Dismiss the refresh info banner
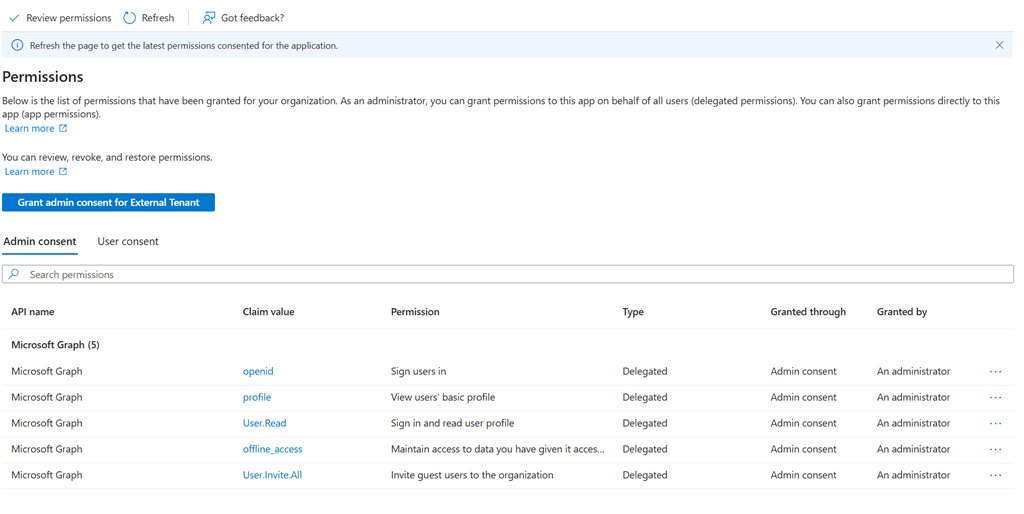The height and width of the screenshot is (514, 1024). pyautogui.click(x=999, y=45)
